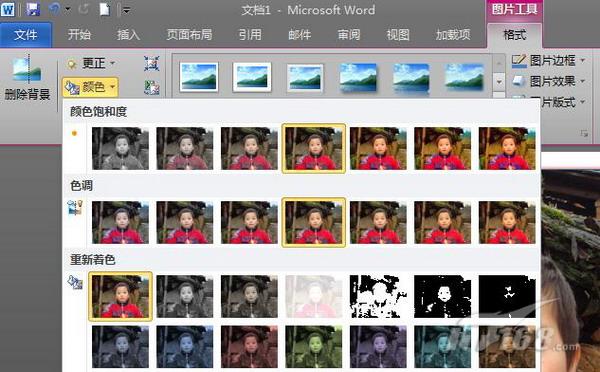Switch to the 视图 ribbon tab
Viewport: 600px width, 372px height.
pyautogui.click(x=398, y=35)
